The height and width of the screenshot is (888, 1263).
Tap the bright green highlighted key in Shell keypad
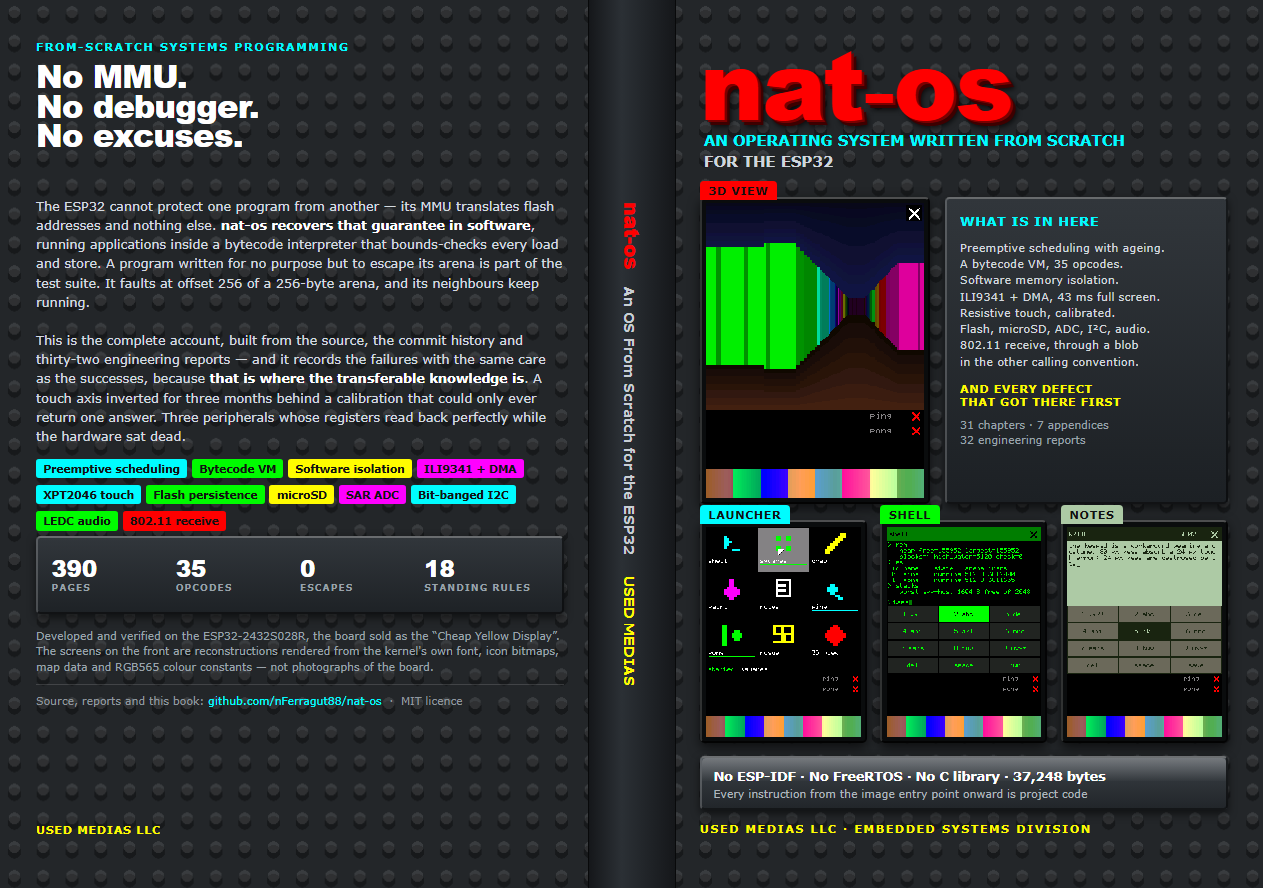pos(963,614)
